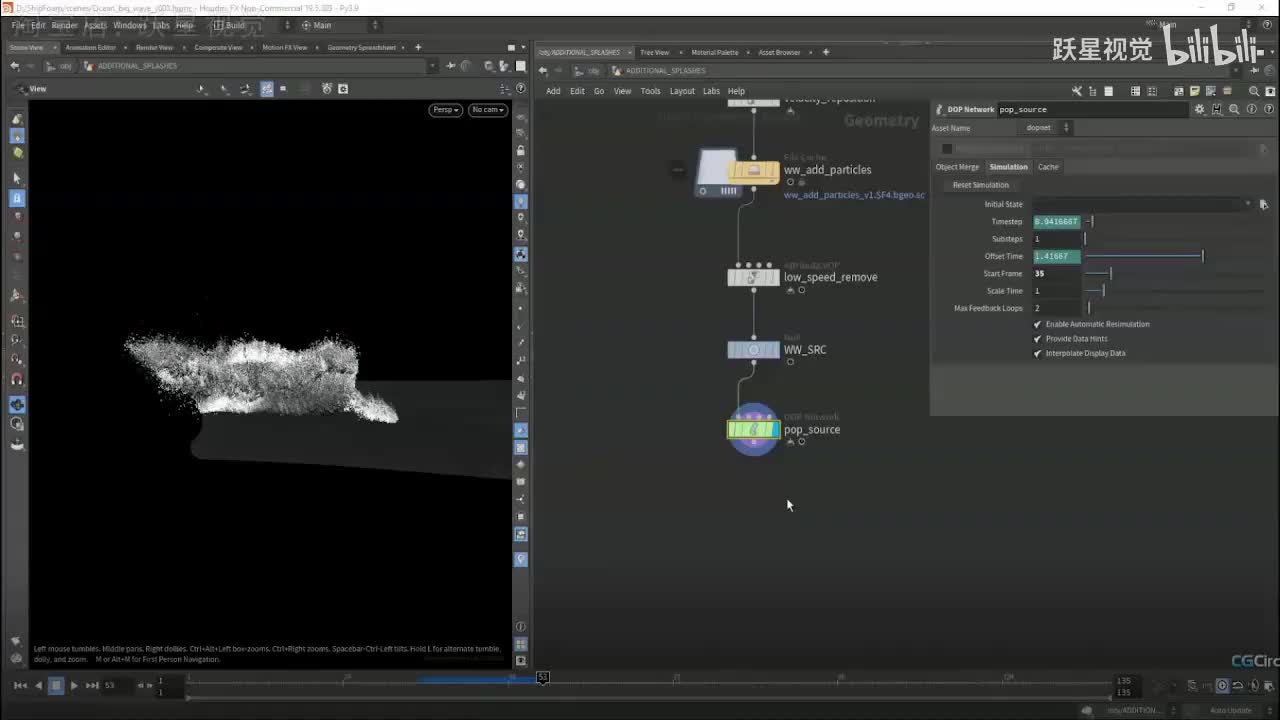Viewport: 1280px width, 720px height.
Task: Uncheck Provide Data Hints
Action: (1037, 339)
